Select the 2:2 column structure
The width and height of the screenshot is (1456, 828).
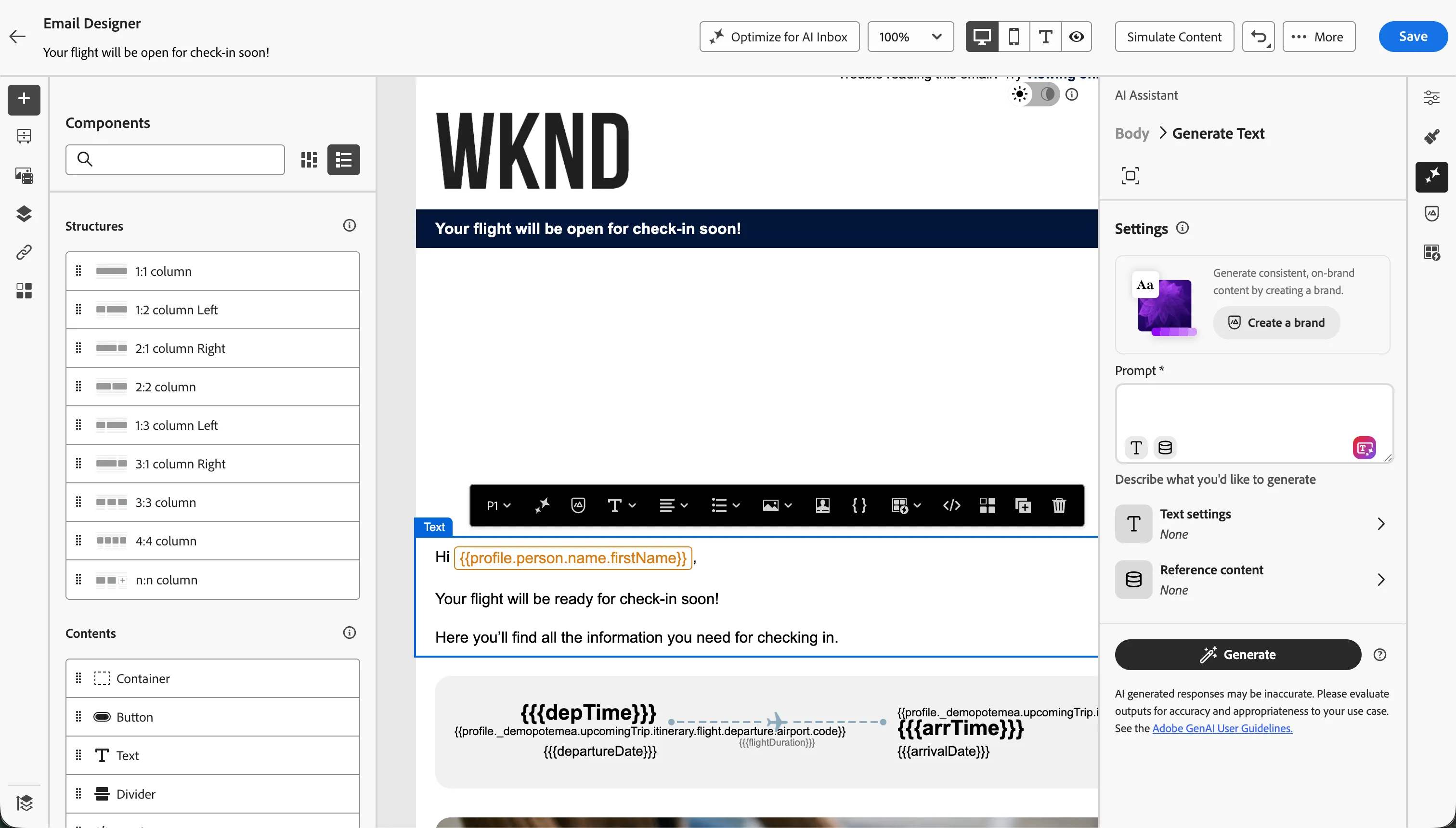pos(213,387)
